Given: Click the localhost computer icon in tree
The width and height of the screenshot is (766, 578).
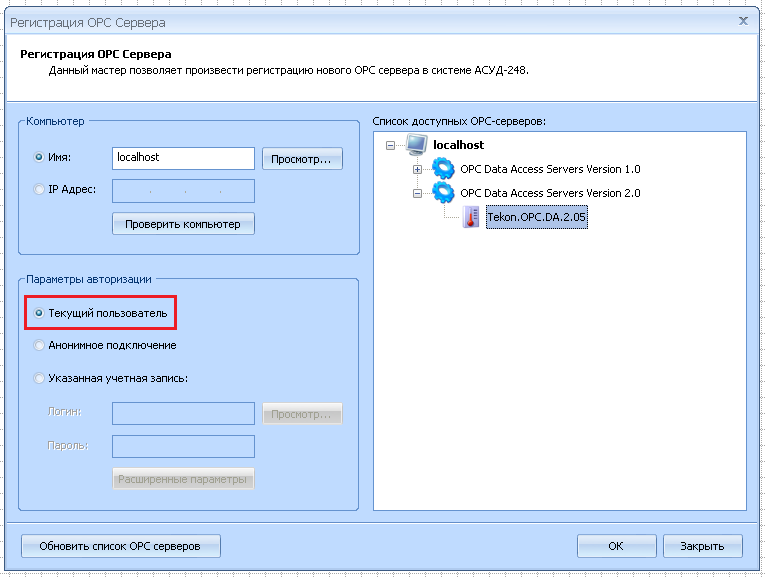Looking at the screenshot, I should [417, 145].
